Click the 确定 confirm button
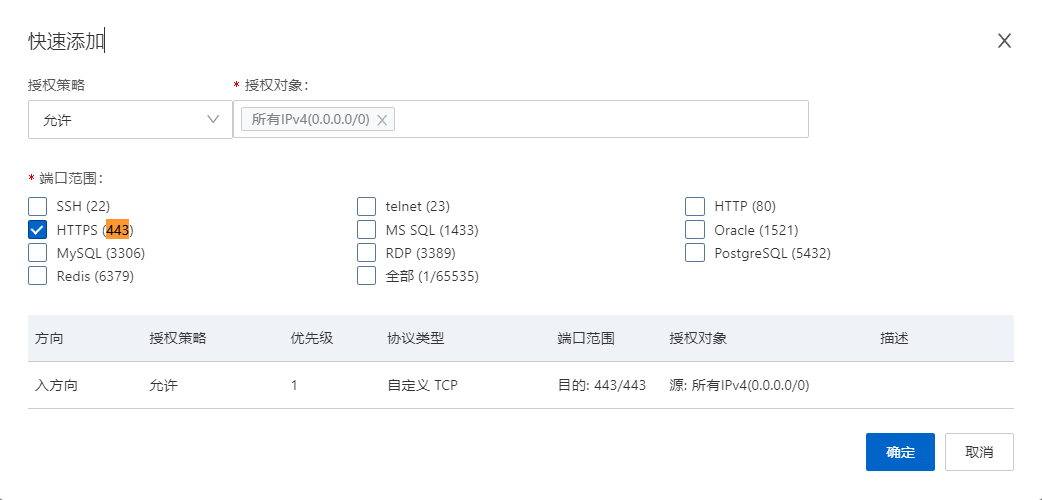This screenshot has height=500, width=1042. click(x=900, y=452)
